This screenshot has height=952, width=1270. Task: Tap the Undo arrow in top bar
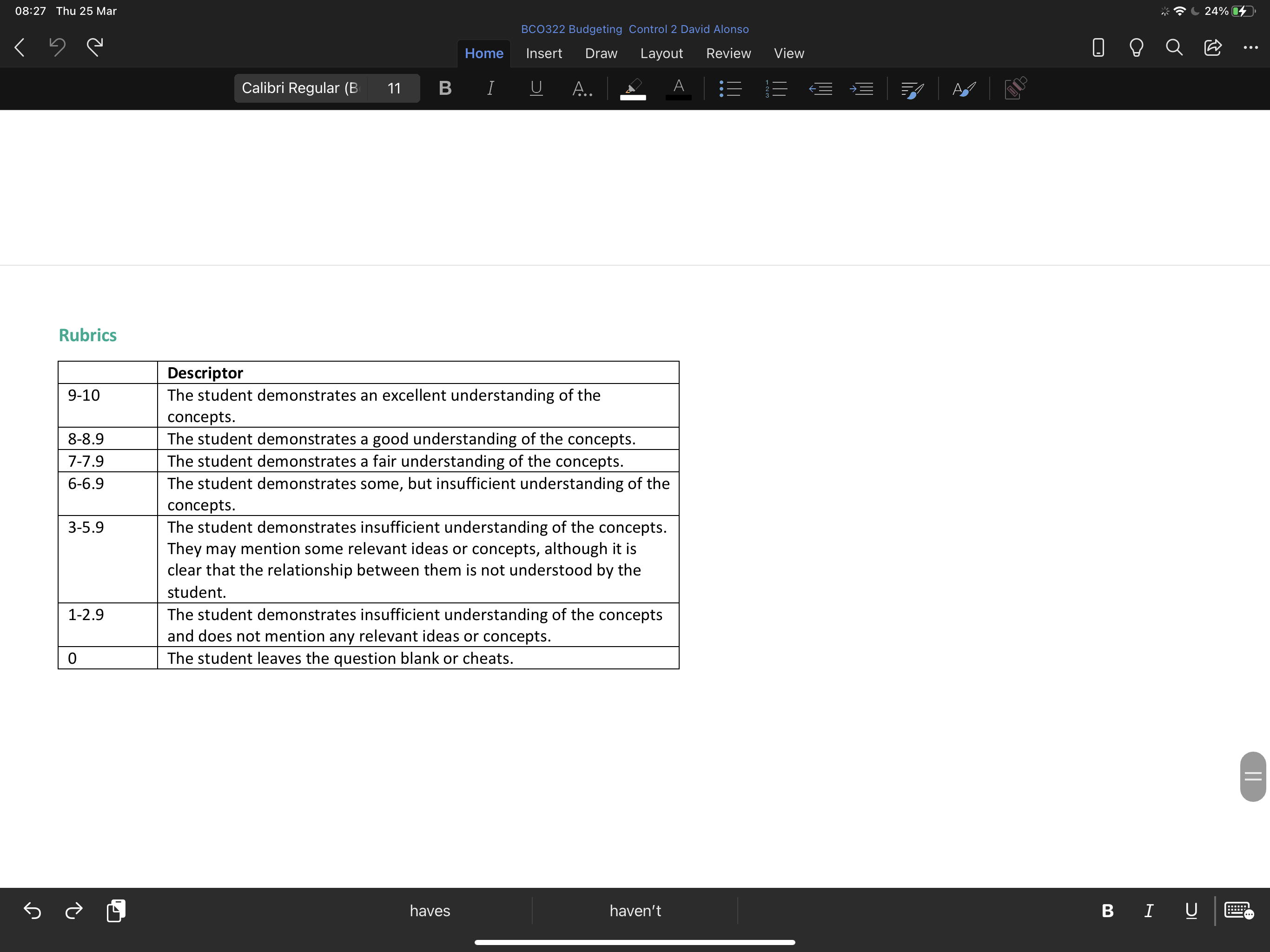tap(58, 47)
